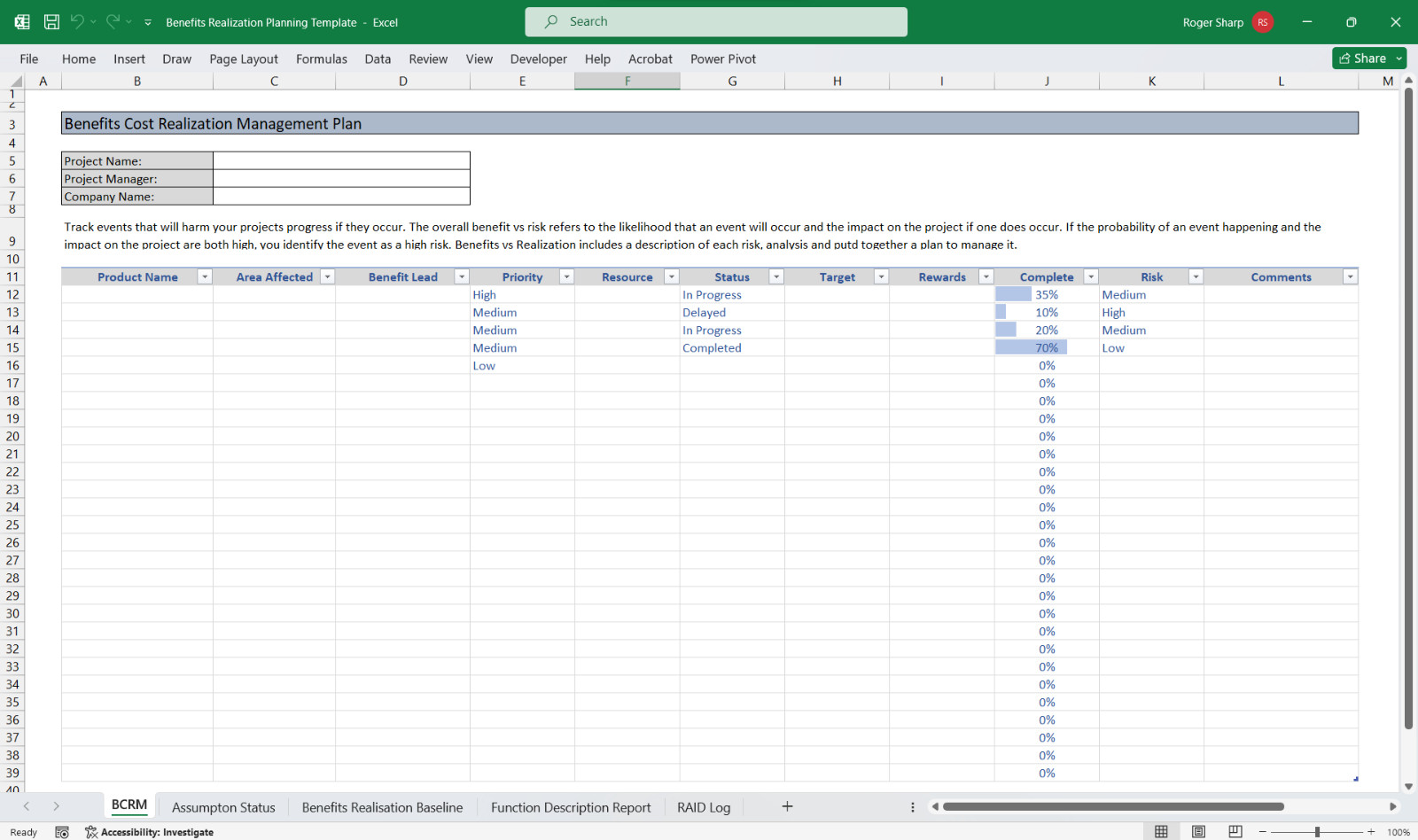The image size is (1418, 840).
Task: Open the Page Layout tab
Action: [x=244, y=58]
